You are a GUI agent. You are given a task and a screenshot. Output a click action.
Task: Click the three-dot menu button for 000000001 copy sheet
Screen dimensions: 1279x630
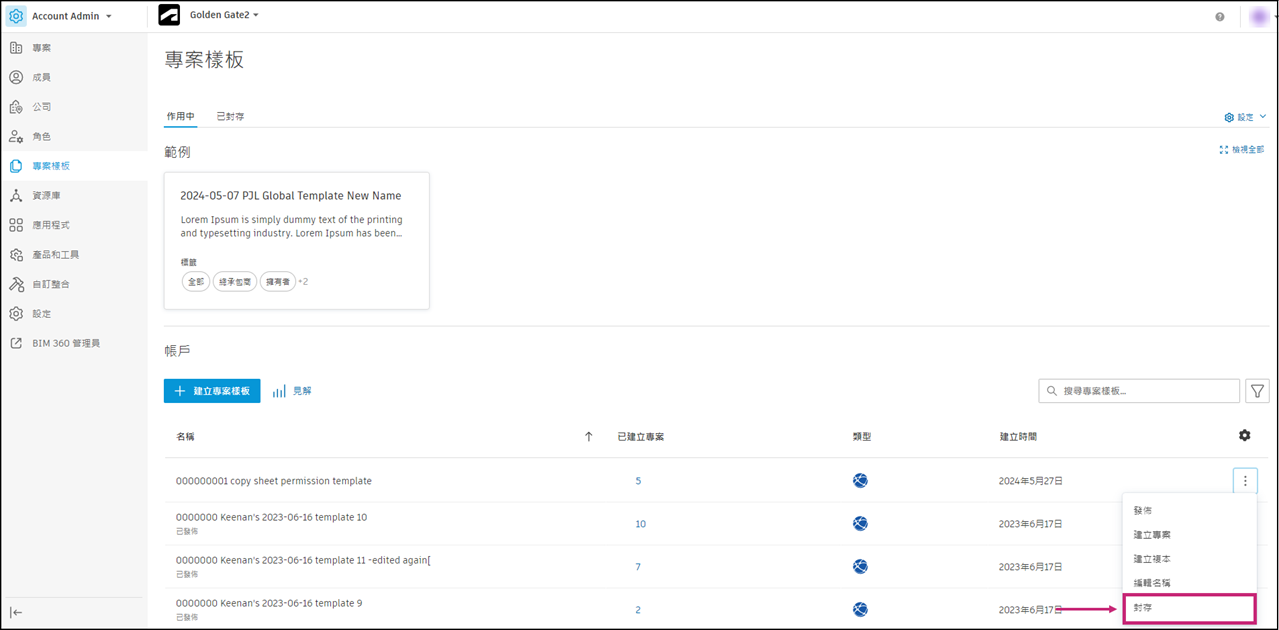point(1245,481)
